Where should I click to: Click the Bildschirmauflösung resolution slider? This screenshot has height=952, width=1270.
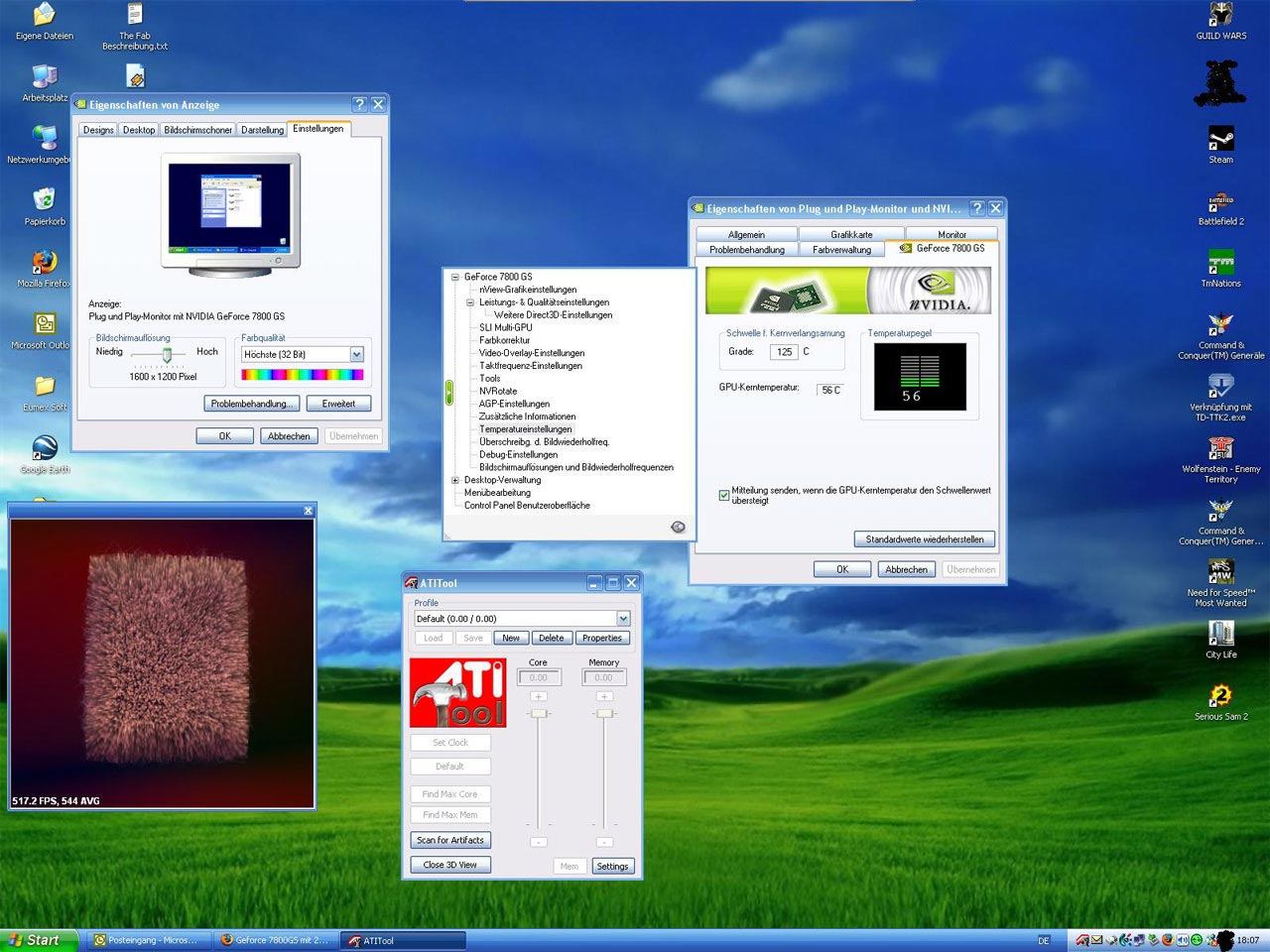[167, 354]
